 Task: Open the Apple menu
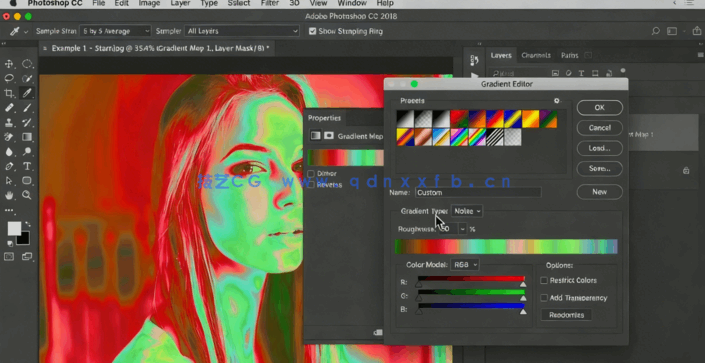tap(13, 4)
